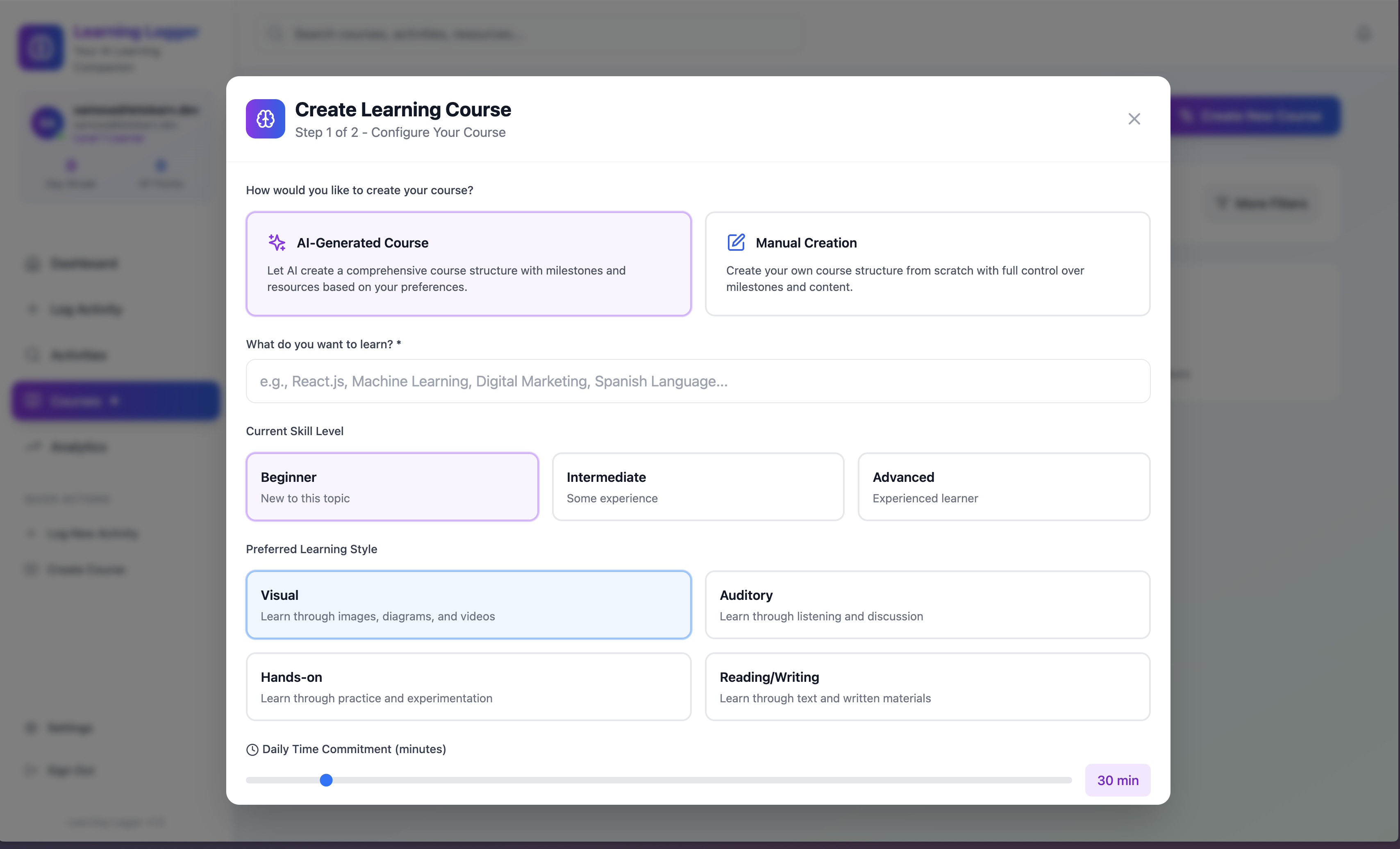Screen dimensions: 1400x849
Task: Close the Create Learning Course dialog
Action: tap(1134, 119)
